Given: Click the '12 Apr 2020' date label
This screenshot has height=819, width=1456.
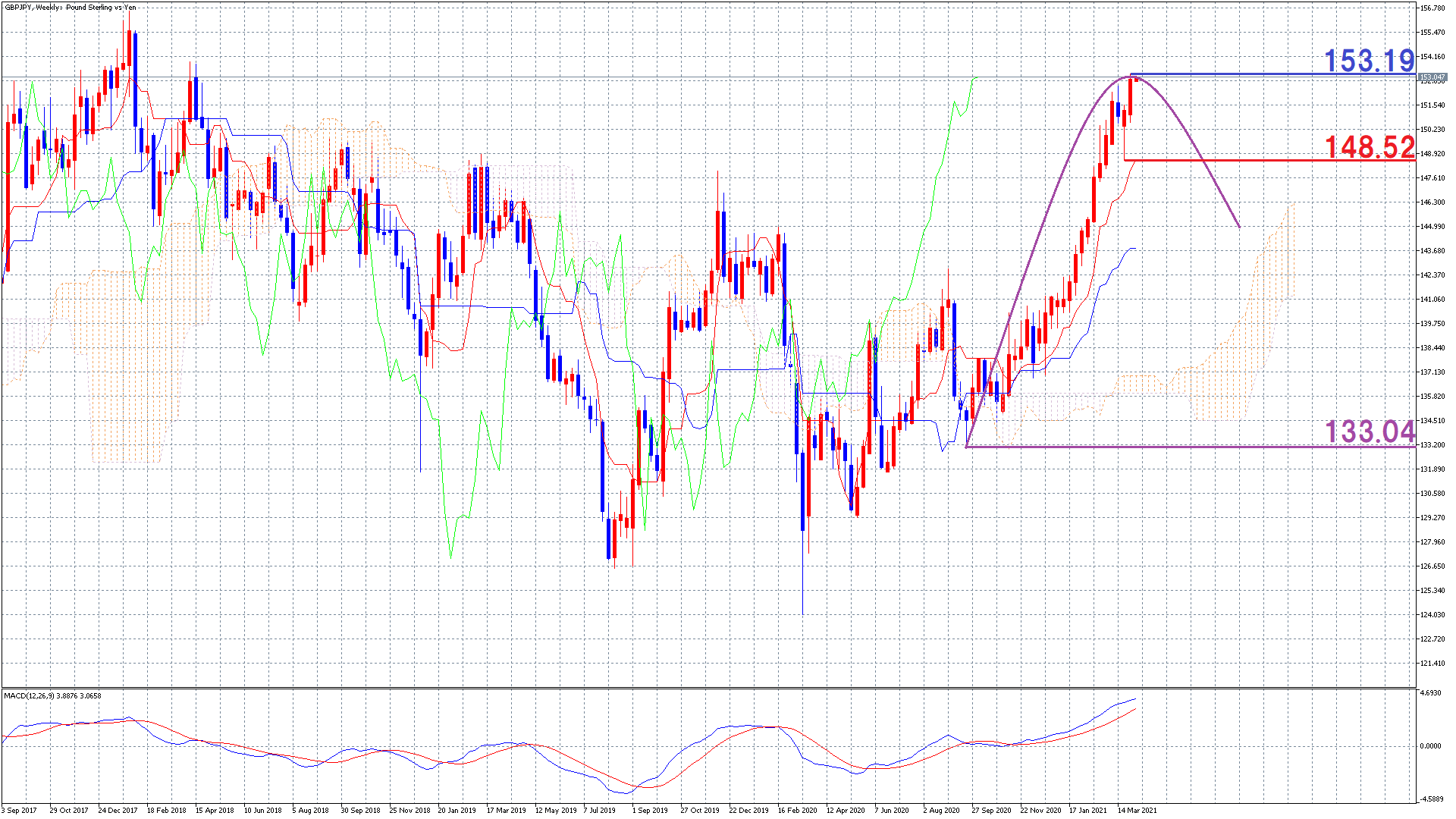Looking at the screenshot, I should click(846, 811).
